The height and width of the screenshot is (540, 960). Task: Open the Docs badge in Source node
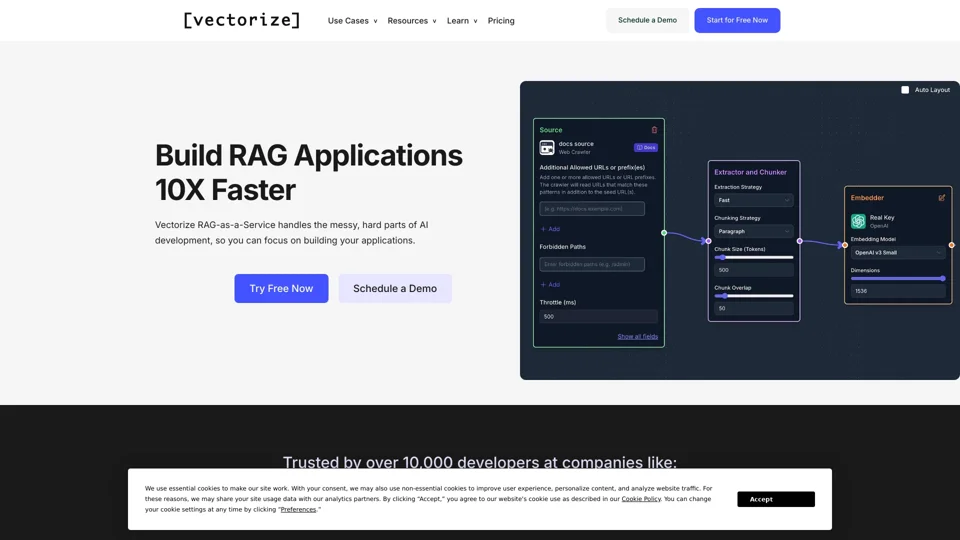click(x=645, y=148)
